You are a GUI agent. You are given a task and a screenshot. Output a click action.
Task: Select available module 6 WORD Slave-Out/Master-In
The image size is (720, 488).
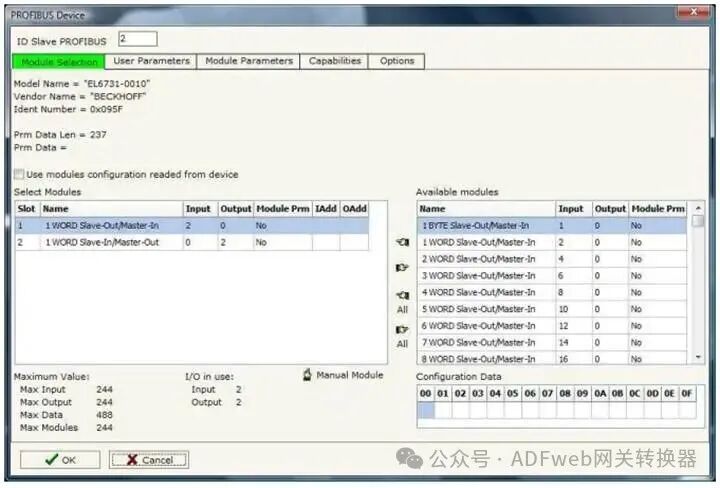pyautogui.click(x=552, y=325)
